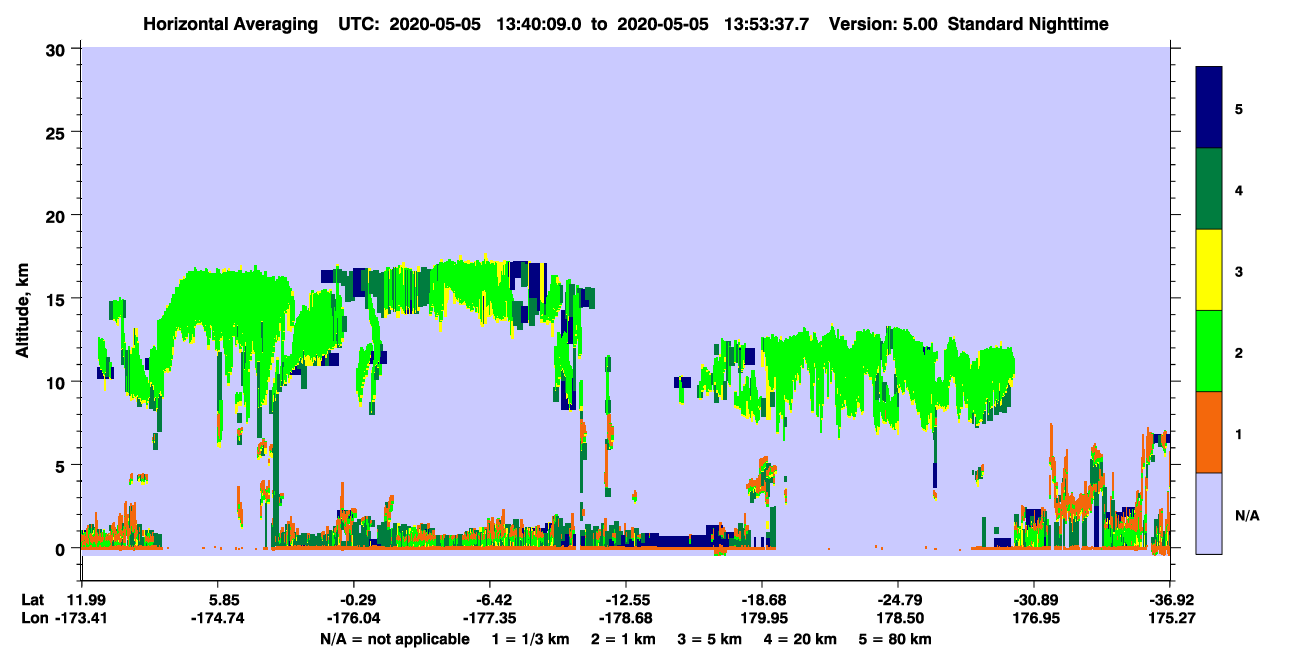Click longitude value -177.35
This screenshot has height=667, width=1300.
point(489,619)
